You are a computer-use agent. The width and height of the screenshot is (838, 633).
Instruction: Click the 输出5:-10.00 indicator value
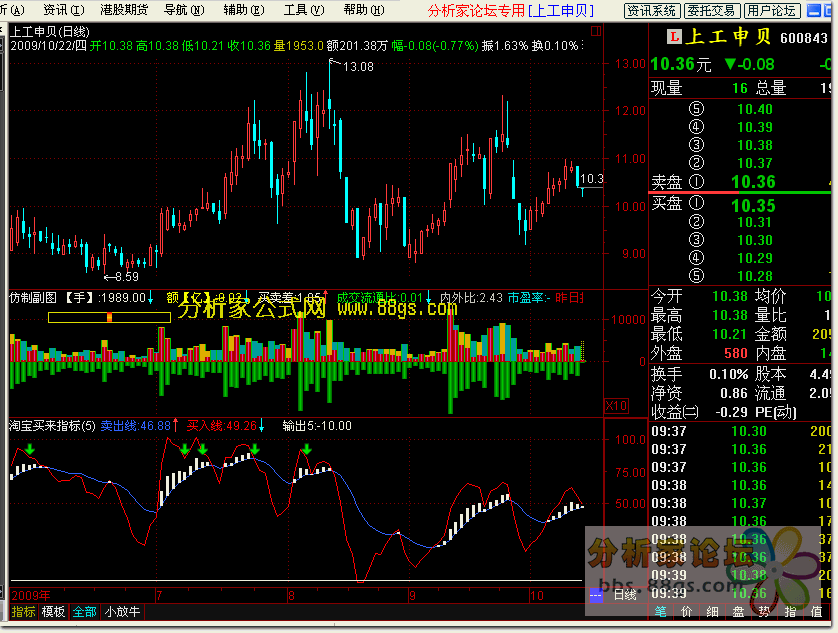(x=317, y=426)
